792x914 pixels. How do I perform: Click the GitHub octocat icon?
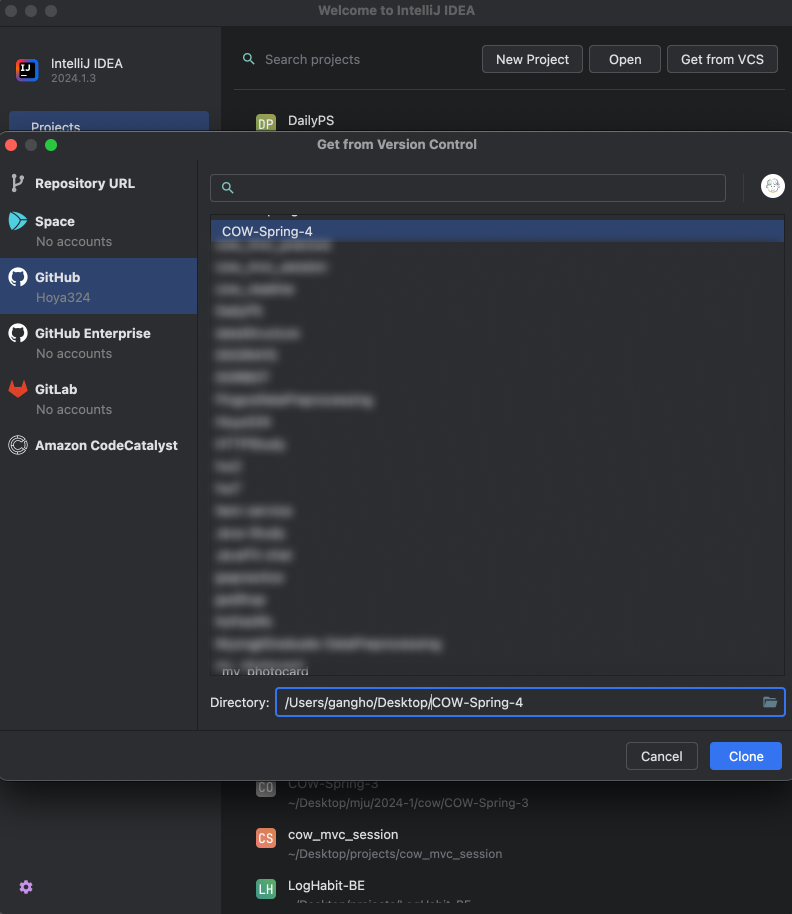pos(17,277)
